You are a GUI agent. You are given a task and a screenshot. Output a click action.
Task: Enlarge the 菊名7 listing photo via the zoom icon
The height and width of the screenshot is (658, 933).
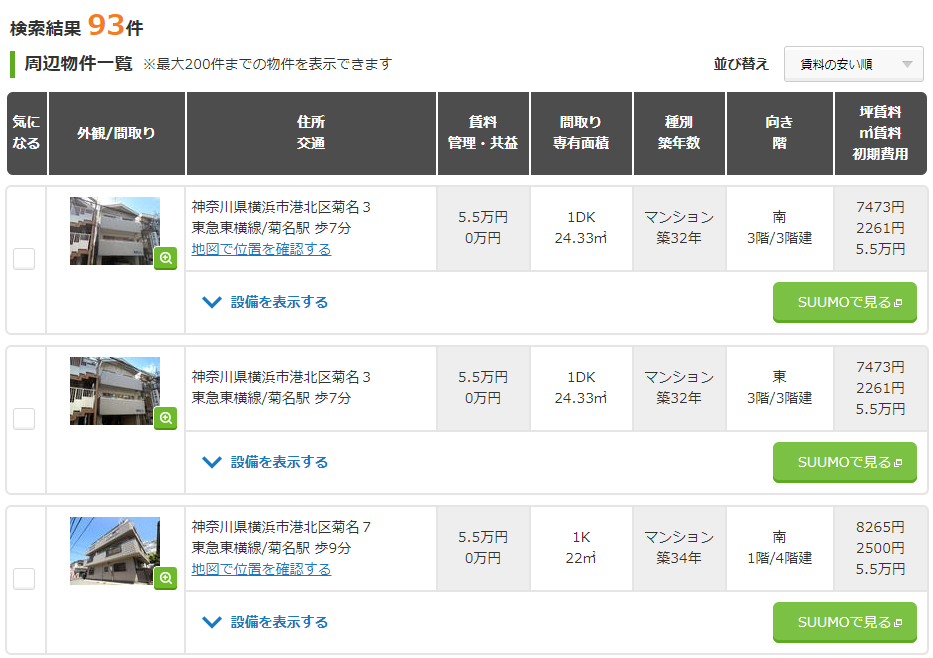[x=165, y=578]
